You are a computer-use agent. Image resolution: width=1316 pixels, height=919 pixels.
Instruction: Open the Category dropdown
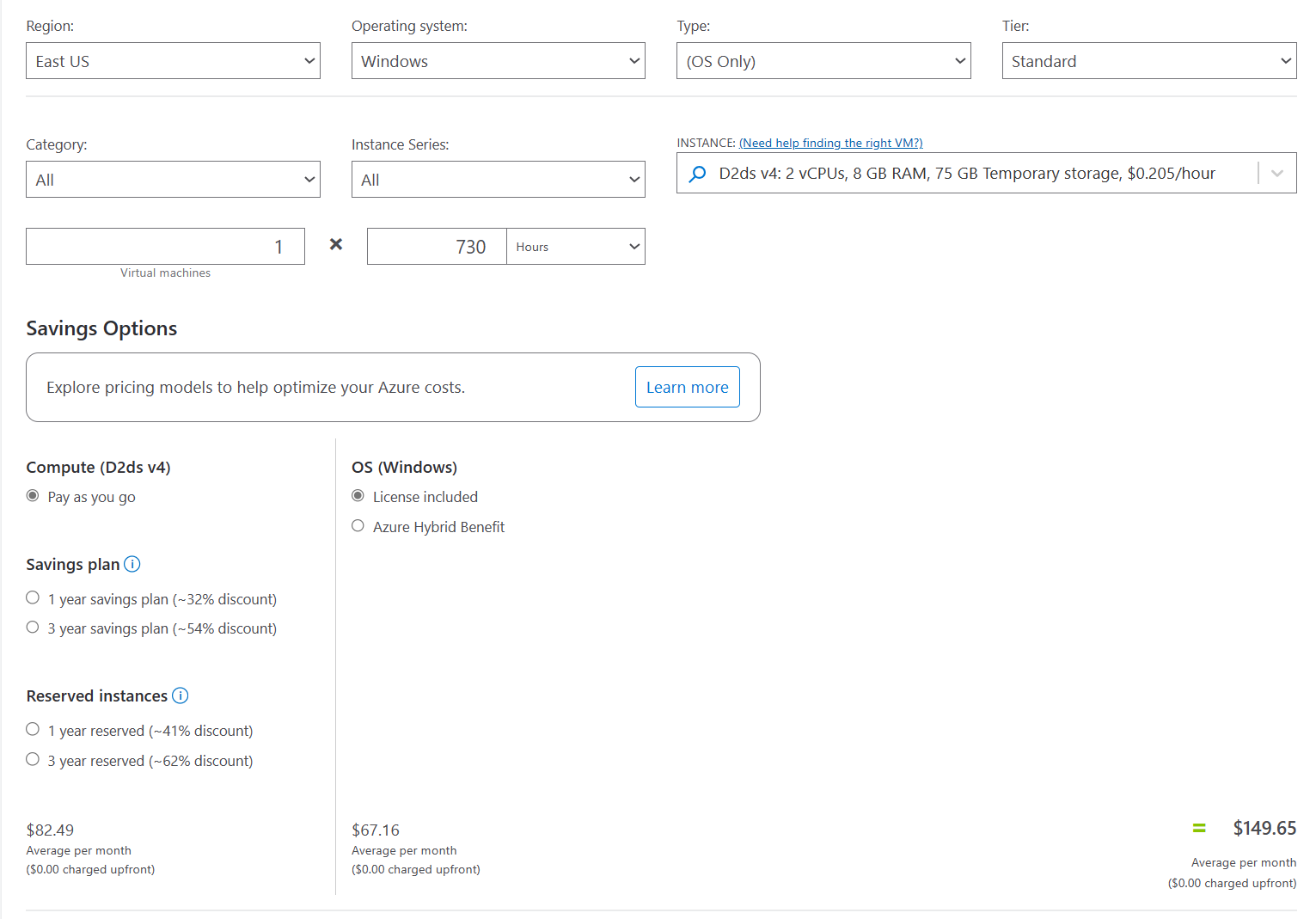[x=173, y=180]
